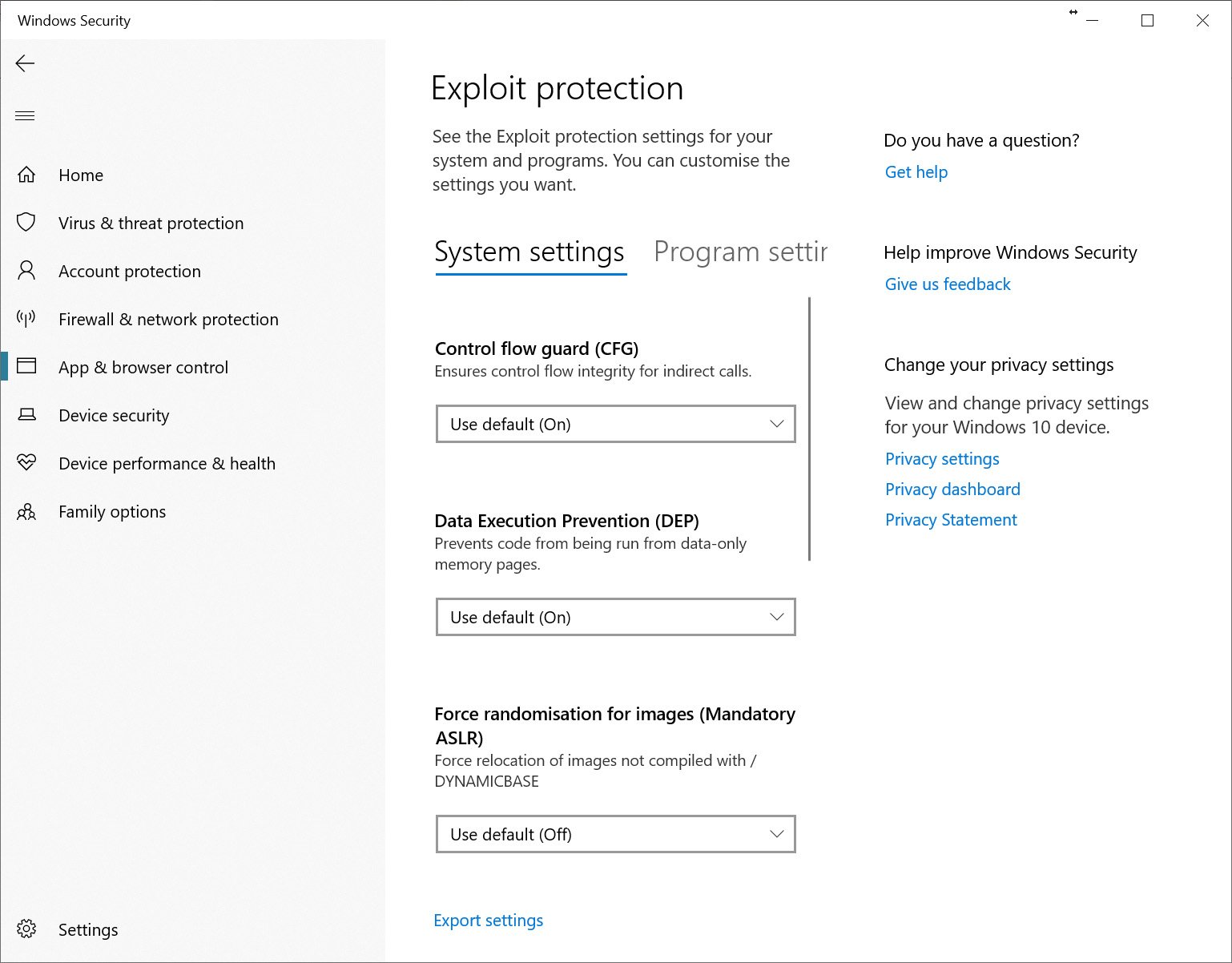Expand Mandatory ASLR dropdown

pyautogui.click(x=615, y=834)
